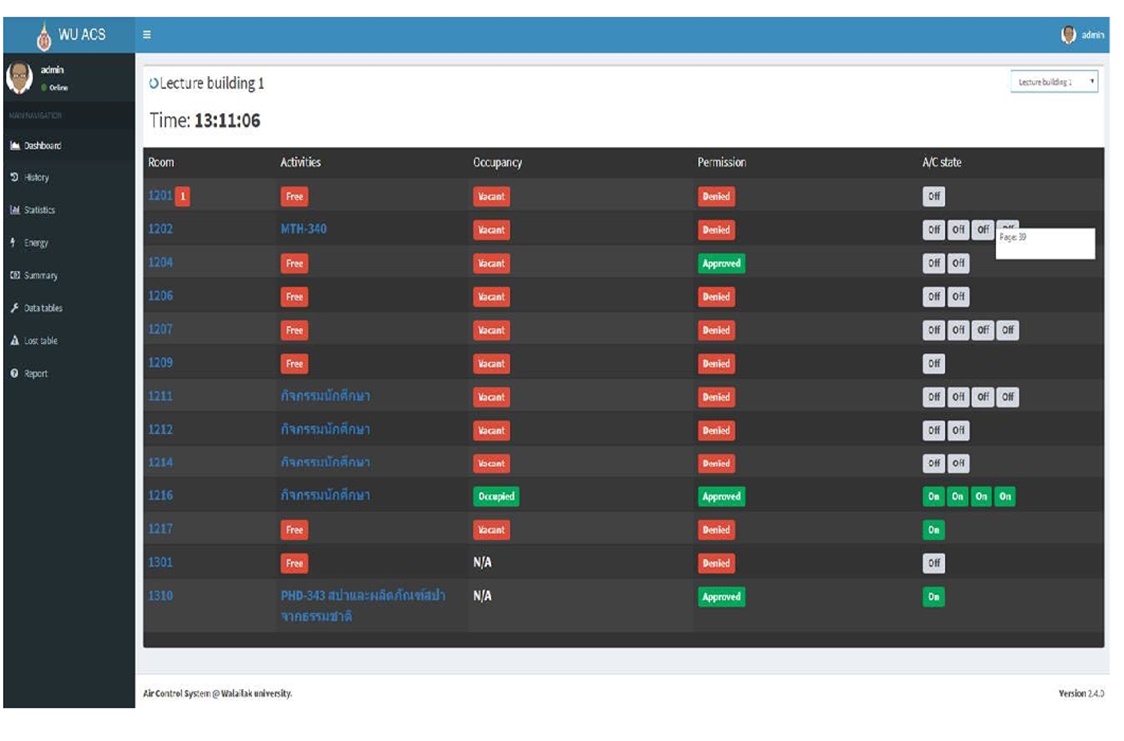Image resolution: width=1124 pixels, height=741 pixels.
Task: Click Approved permission badge for room 1204
Action: 721,264
